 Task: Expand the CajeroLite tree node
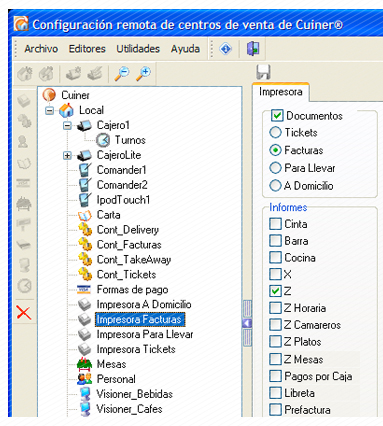coord(67,155)
